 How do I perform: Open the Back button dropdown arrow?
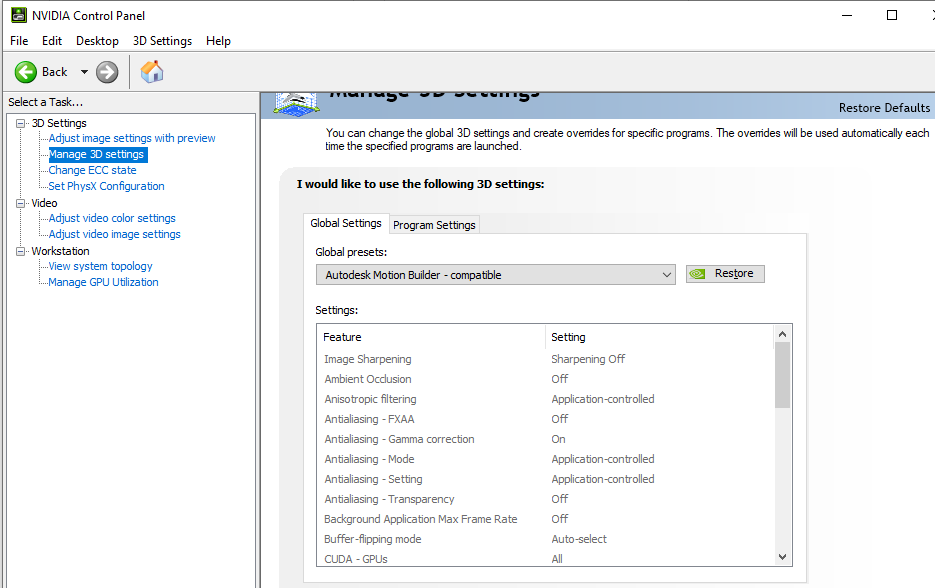[x=83, y=72]
